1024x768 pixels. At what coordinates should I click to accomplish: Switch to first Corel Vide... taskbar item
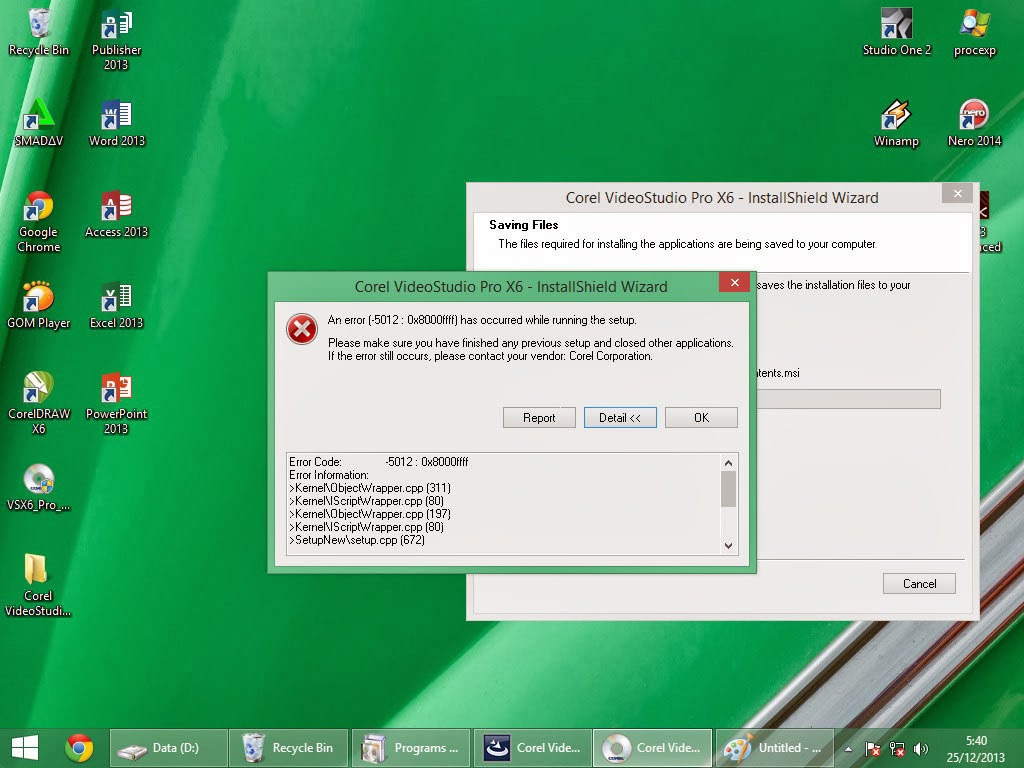pyautogui.click(x=532, y=748)
